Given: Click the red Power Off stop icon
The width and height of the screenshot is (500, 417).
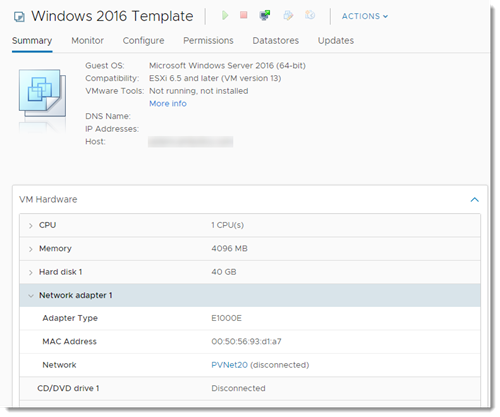Looking at the screenshot, I should [244, 15].
